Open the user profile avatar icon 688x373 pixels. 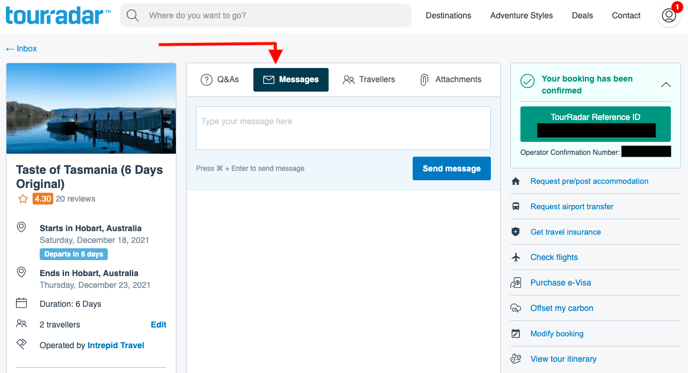point(668,16)
